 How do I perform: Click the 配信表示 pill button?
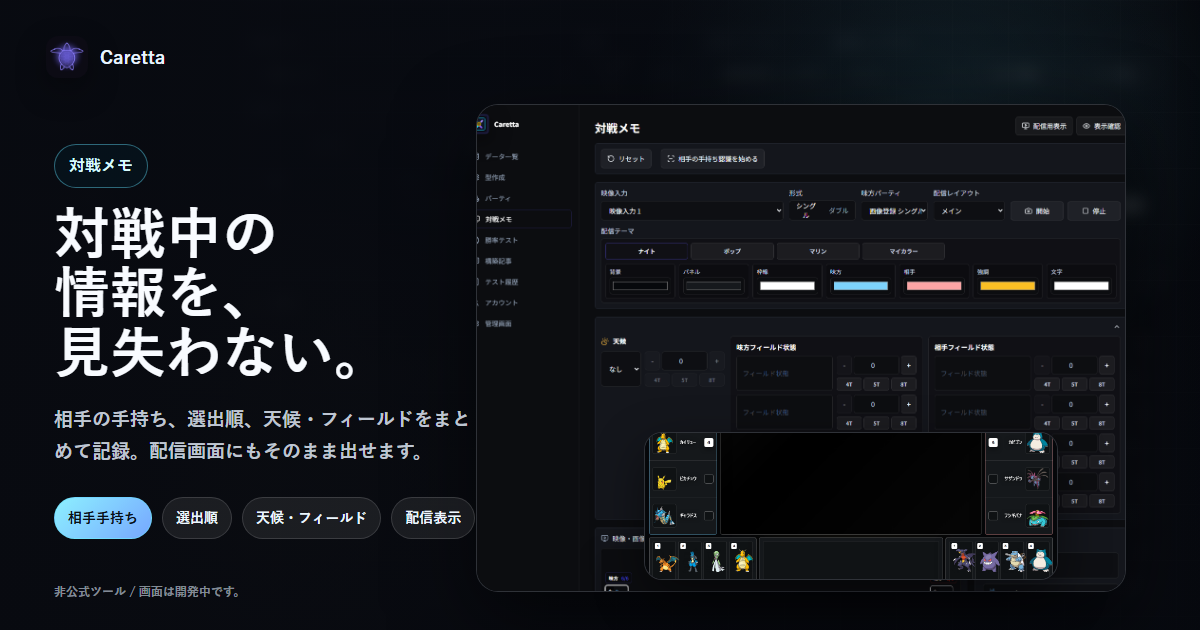click(x=433, y=518)
